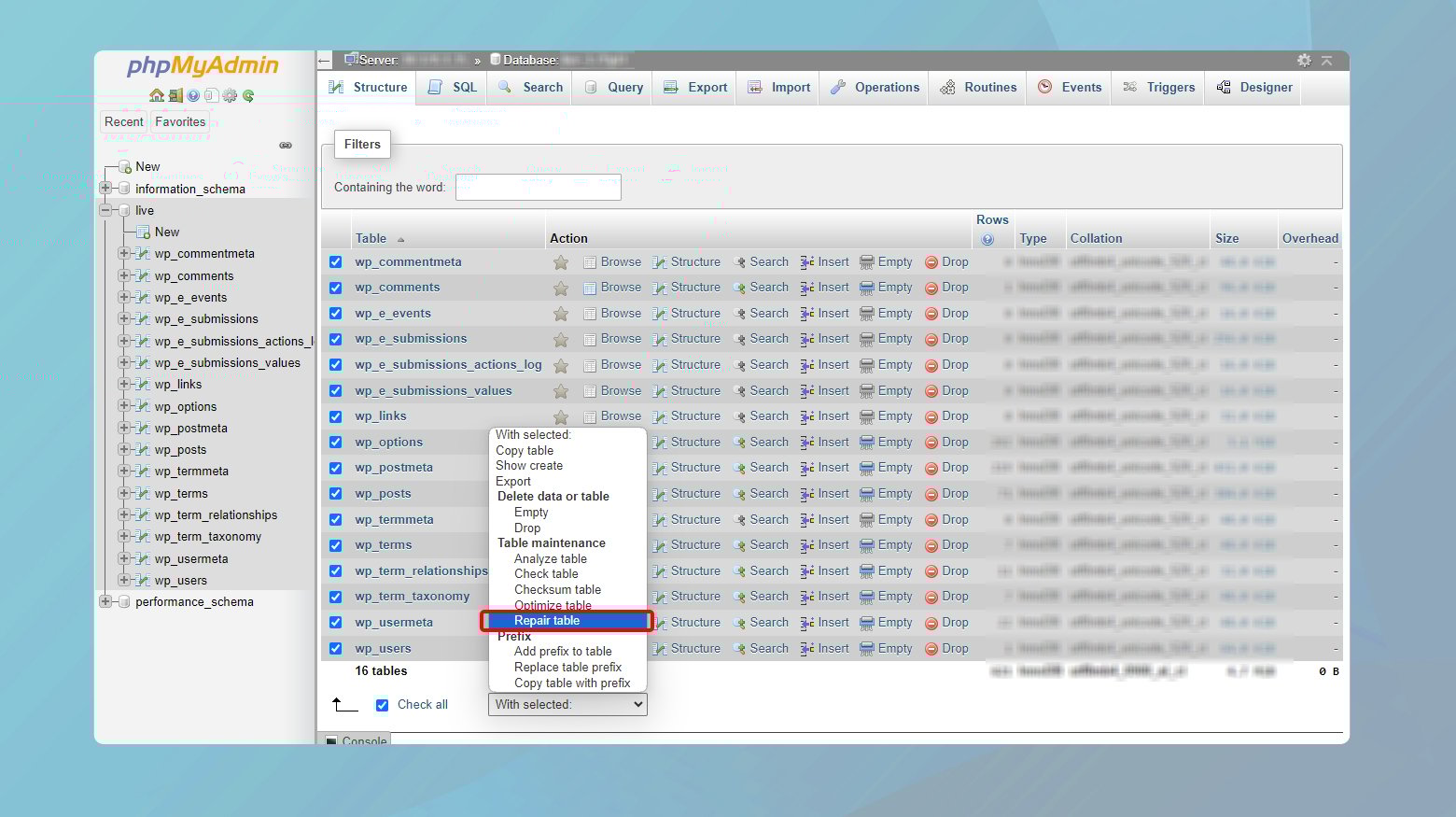1456x817 pixels.
Task: Click the page settings gear at top right
Action: point(1304,60)
